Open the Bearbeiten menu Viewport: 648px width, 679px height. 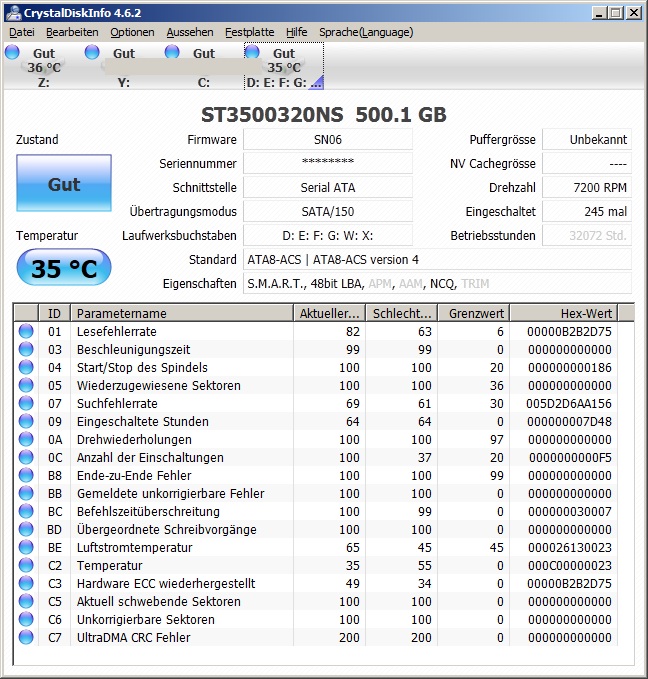click(x=72, y=32)
